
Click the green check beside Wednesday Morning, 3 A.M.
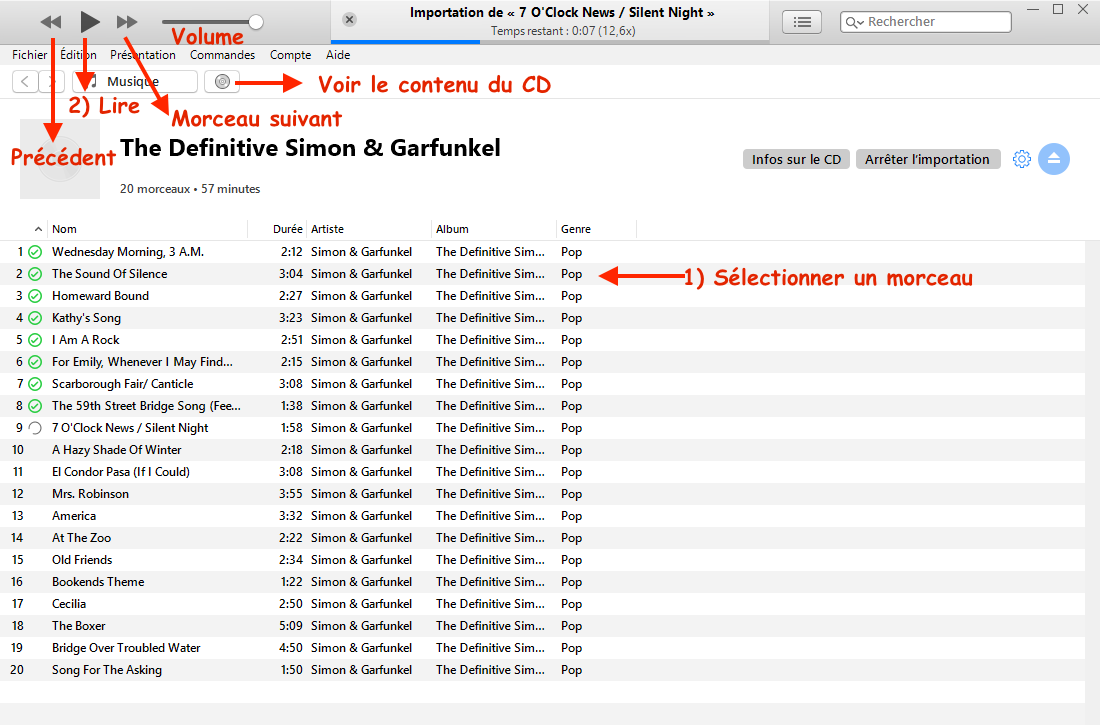35,252
